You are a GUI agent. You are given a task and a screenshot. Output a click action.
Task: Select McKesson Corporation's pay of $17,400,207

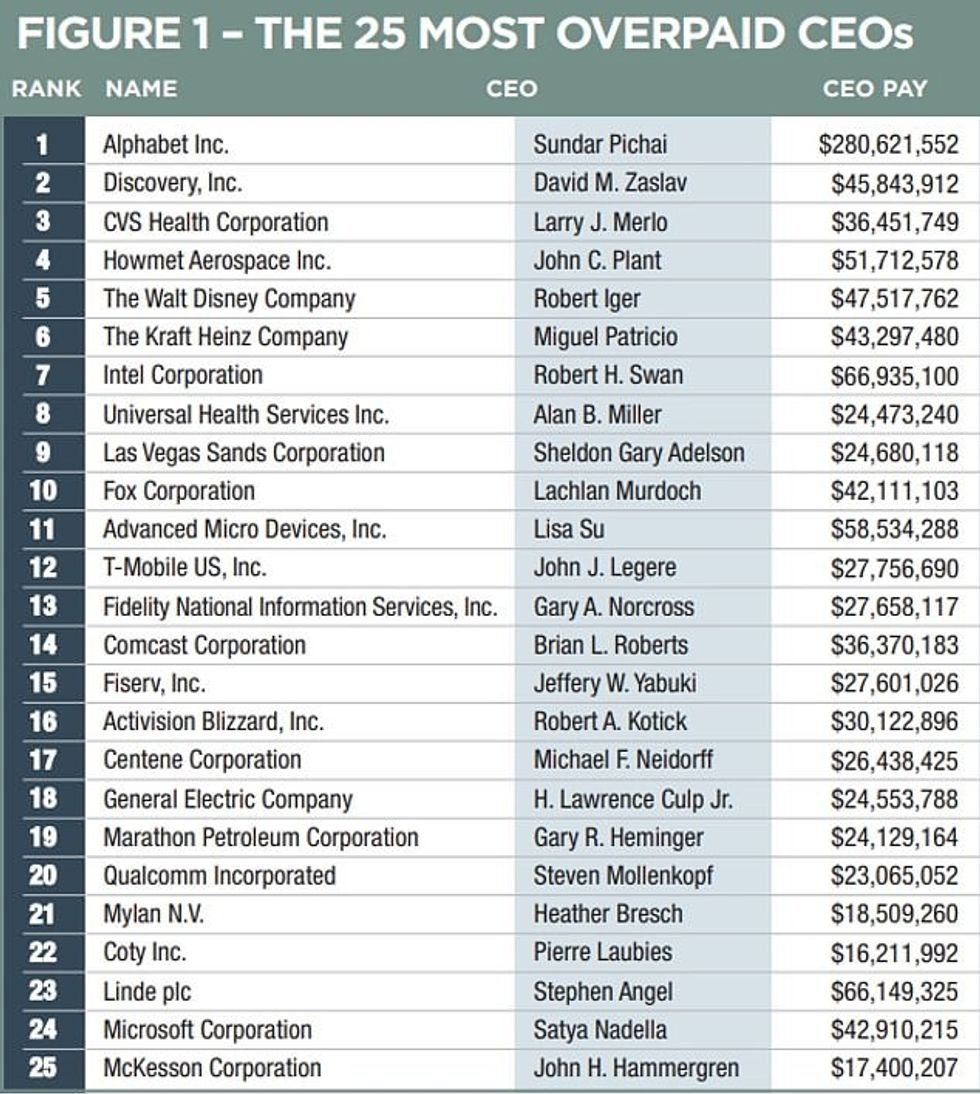(x=895, y=1068)
